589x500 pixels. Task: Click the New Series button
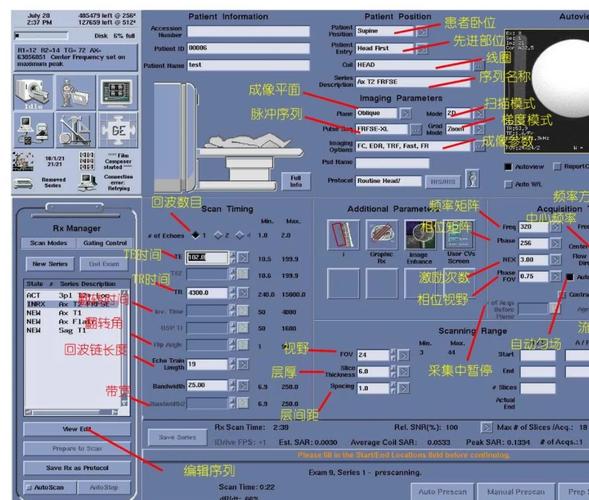pyautogui.click(x=50, y=264)
